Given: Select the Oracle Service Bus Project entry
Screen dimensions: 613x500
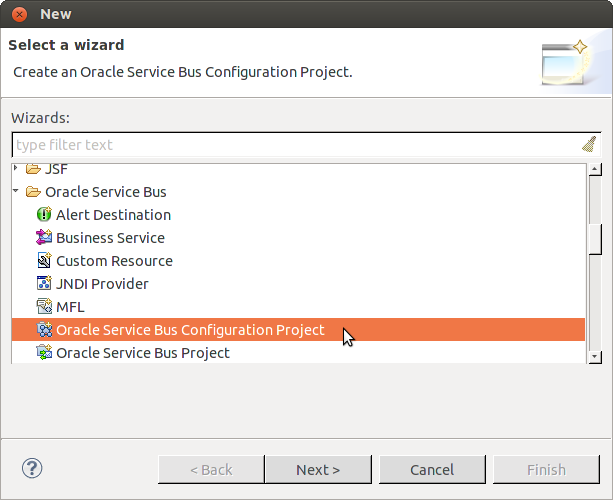Looking at the screenshot, I should pyautogui.click(x=142, y=353).
